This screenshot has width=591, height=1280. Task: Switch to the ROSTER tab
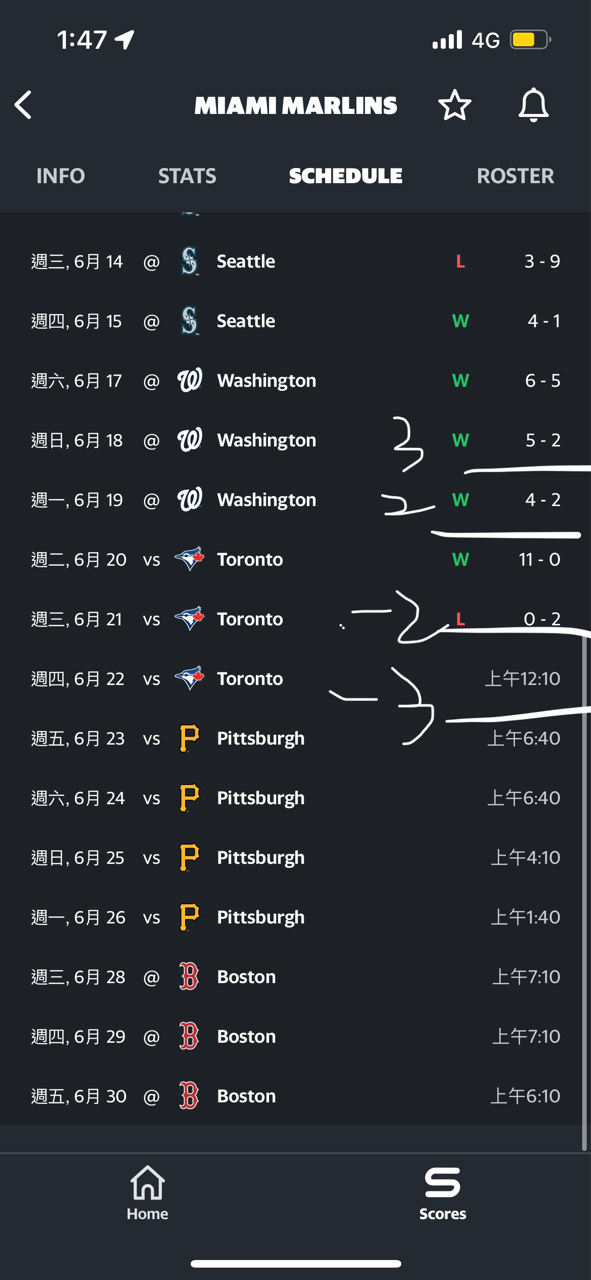point(515,176)
